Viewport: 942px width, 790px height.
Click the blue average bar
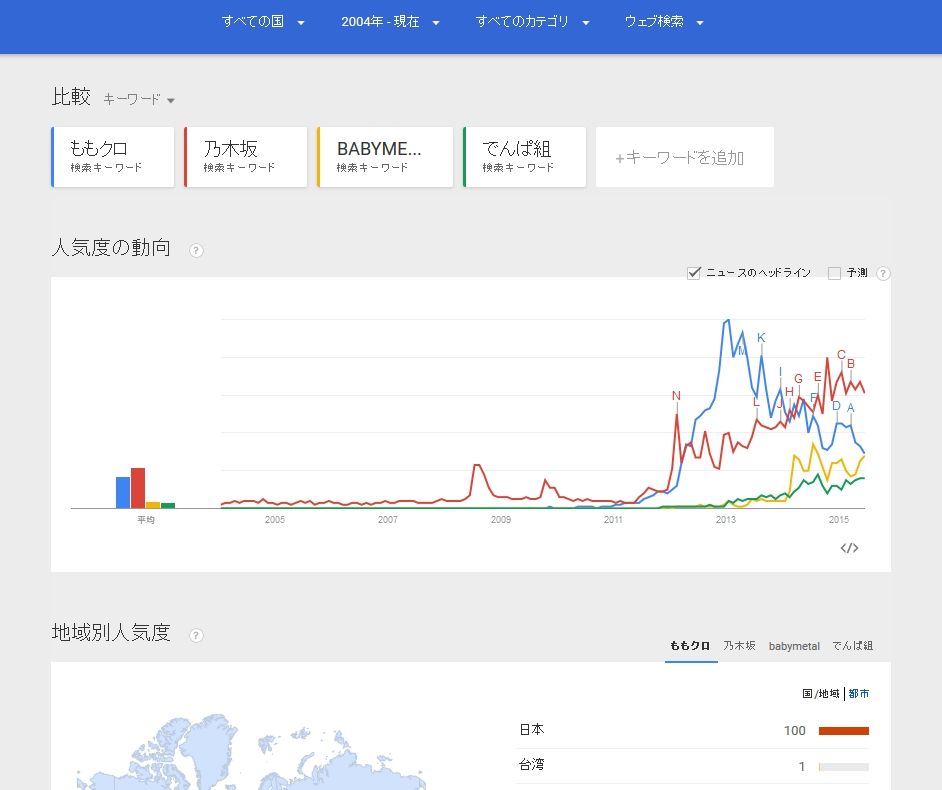123,493
